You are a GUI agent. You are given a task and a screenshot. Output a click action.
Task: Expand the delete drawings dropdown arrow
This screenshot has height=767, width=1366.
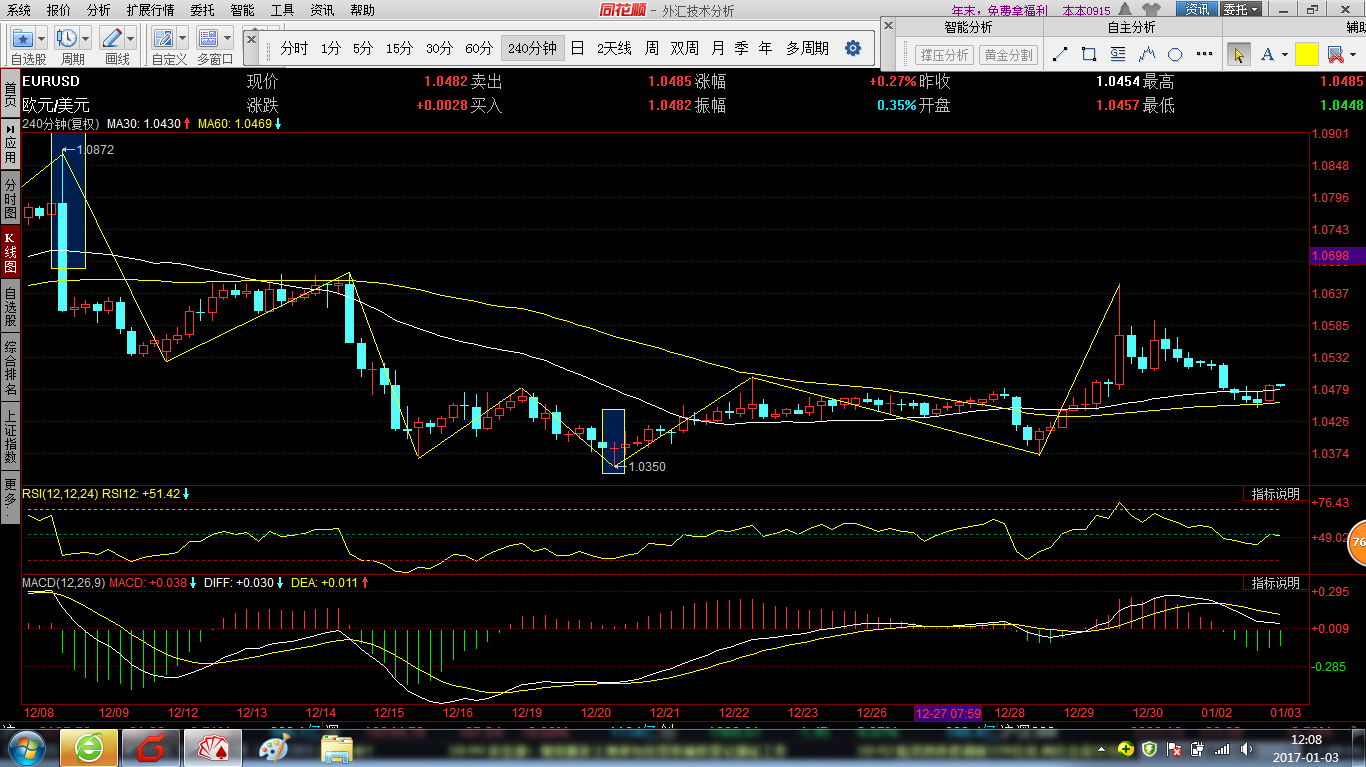coord(1351,55)
